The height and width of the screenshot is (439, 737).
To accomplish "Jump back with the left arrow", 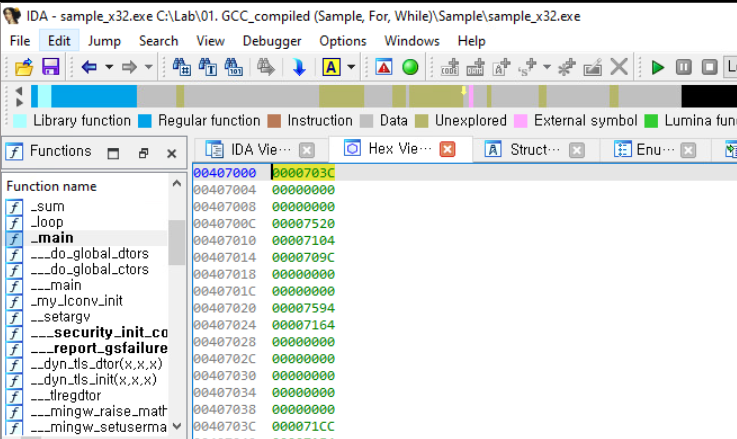I will coord(89,67).
